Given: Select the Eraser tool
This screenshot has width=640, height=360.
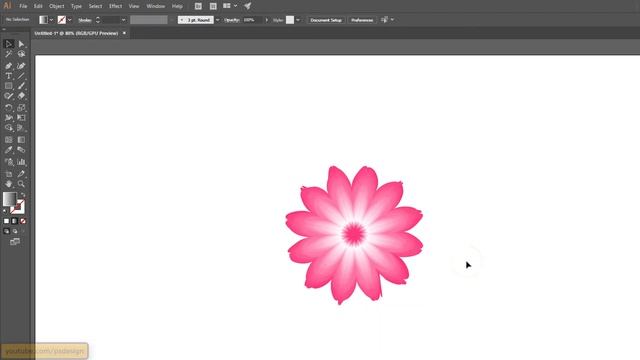Looking at the screenshot, I should (21, 96).
